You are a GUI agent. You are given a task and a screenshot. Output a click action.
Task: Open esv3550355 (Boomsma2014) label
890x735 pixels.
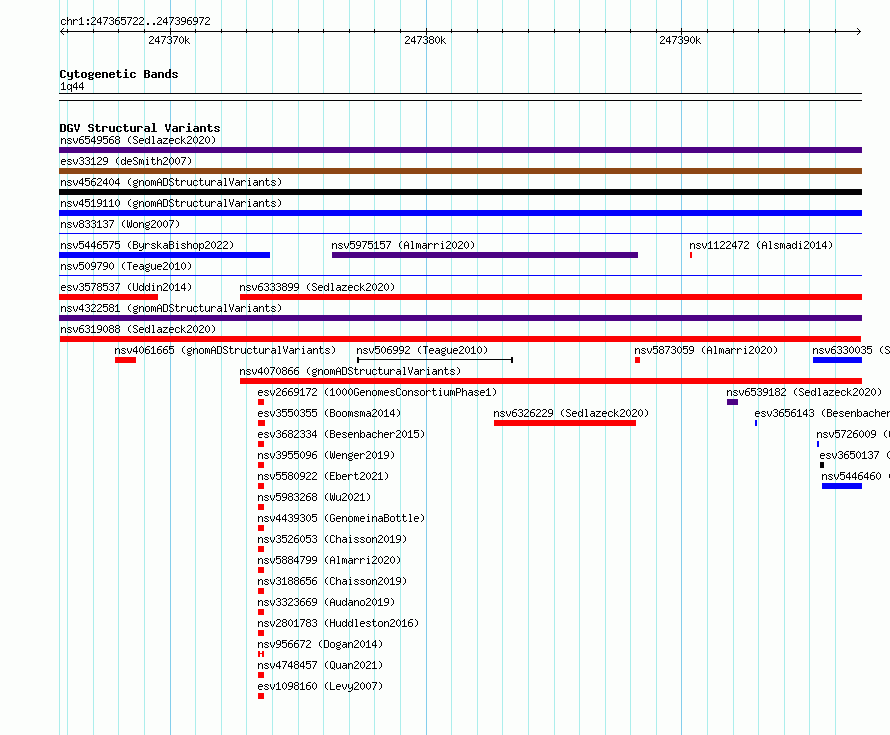(x=329, y=413)
